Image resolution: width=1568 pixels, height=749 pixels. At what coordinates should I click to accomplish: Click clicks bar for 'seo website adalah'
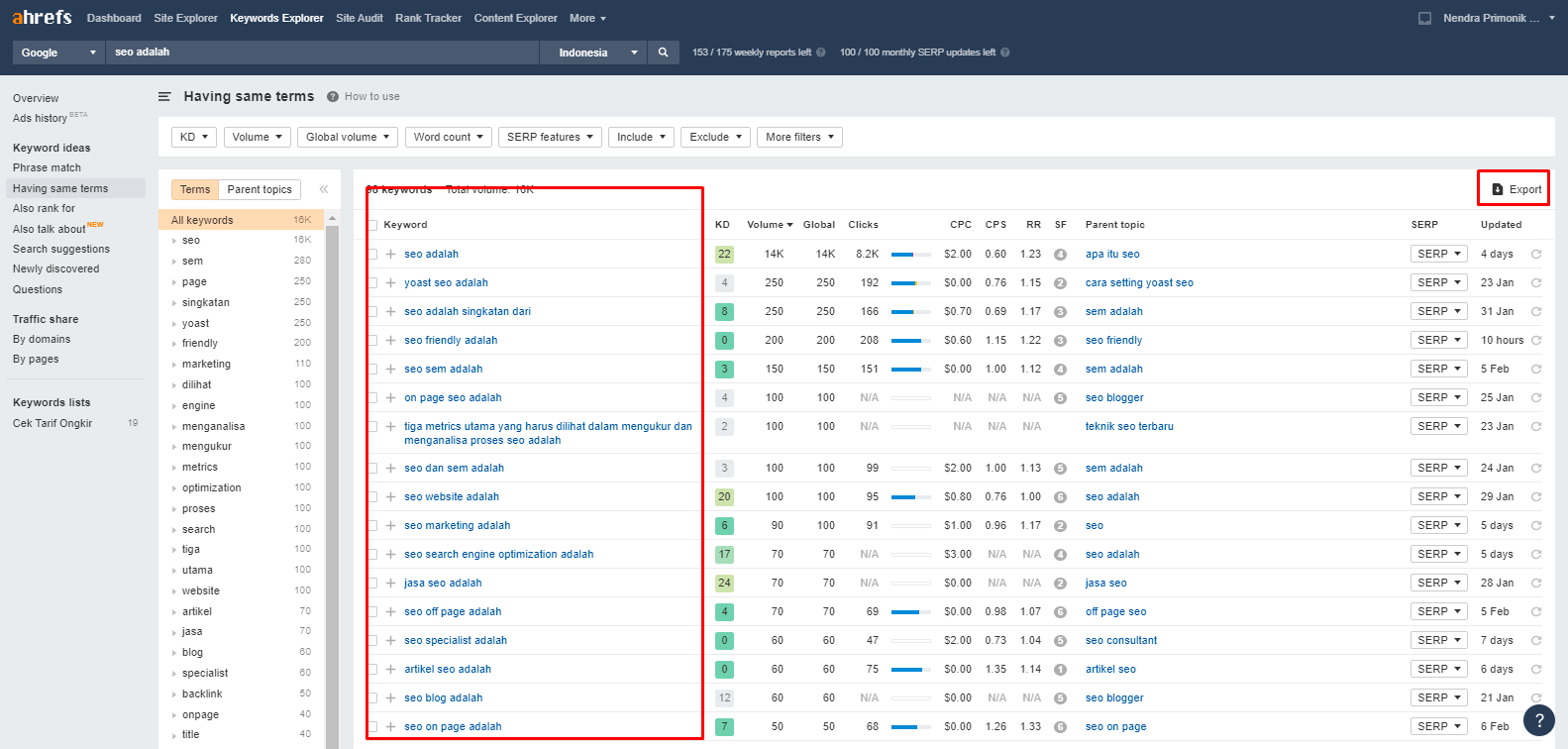[910, 497]
